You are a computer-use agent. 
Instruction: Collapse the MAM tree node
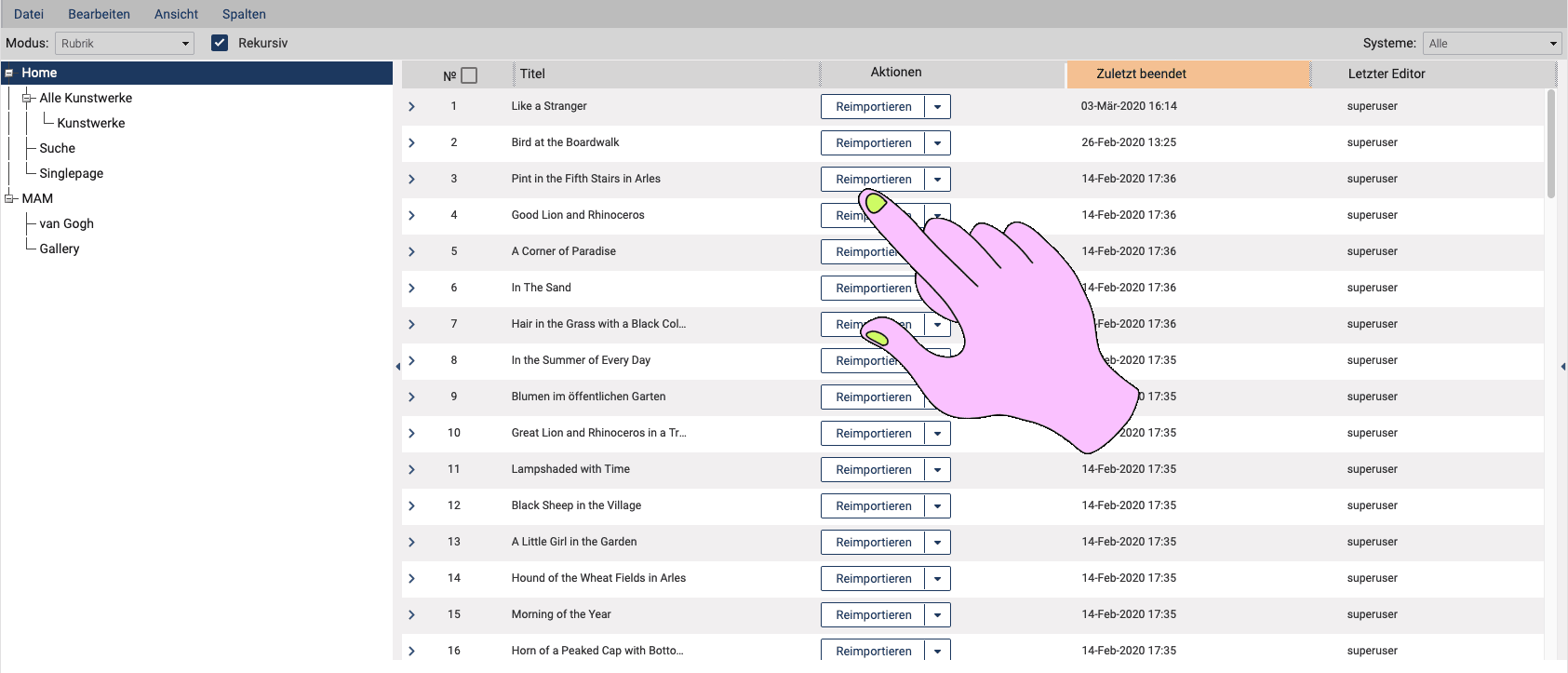pyautogui.click(x=9, y=198)
